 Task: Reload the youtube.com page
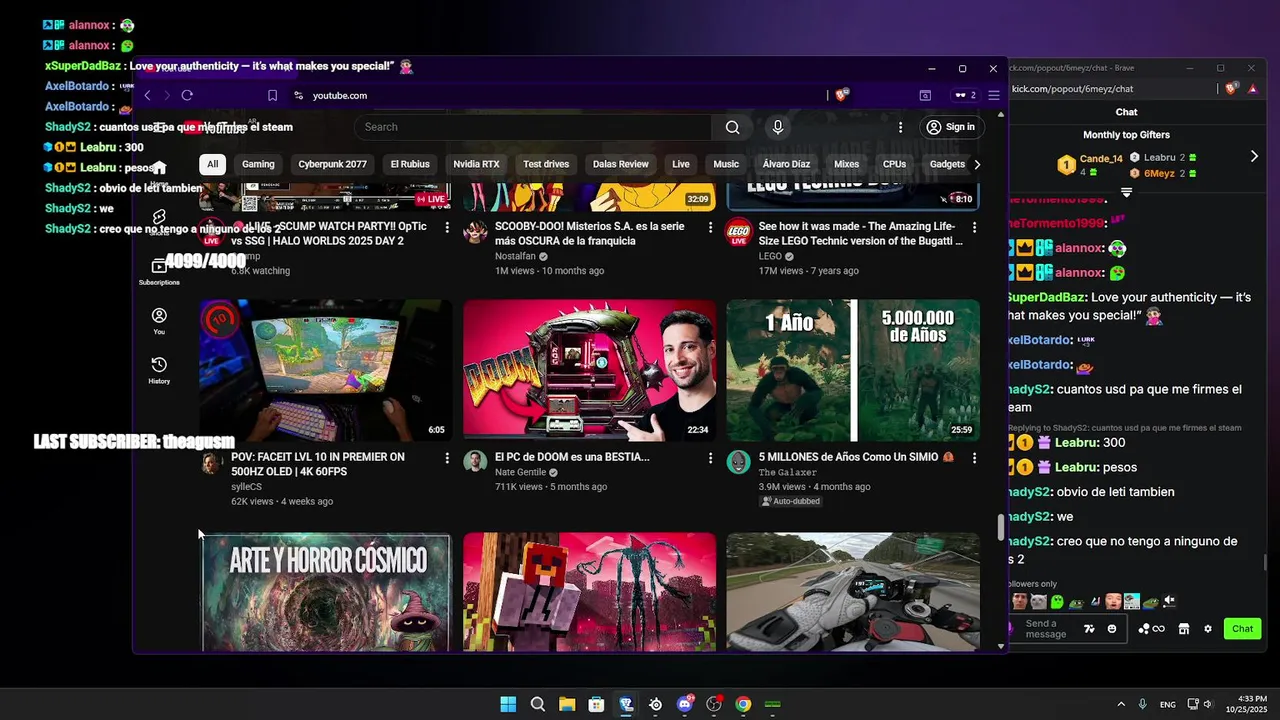coord(187,95)
